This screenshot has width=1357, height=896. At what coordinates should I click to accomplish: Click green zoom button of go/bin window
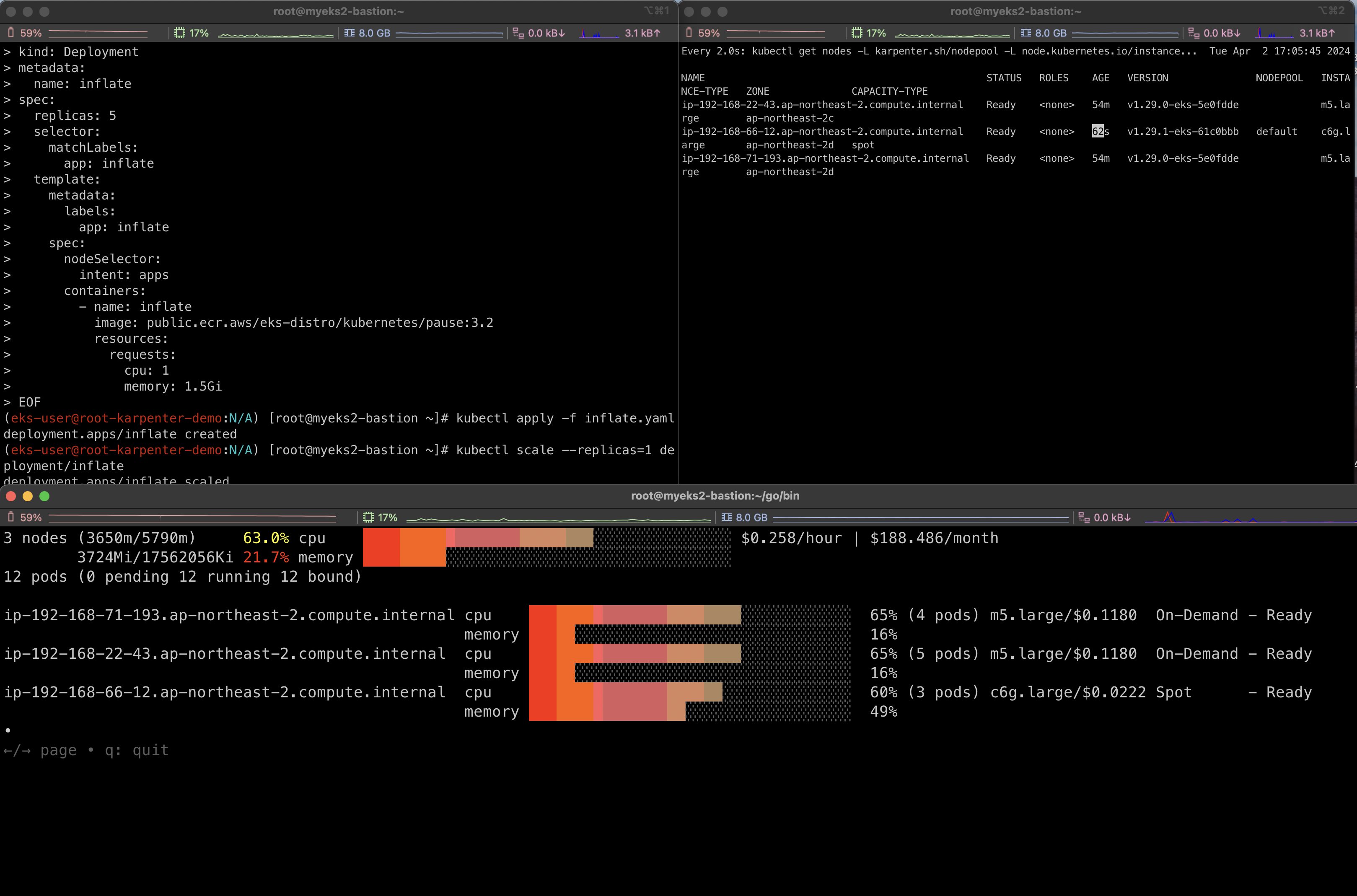click(44, 496)
